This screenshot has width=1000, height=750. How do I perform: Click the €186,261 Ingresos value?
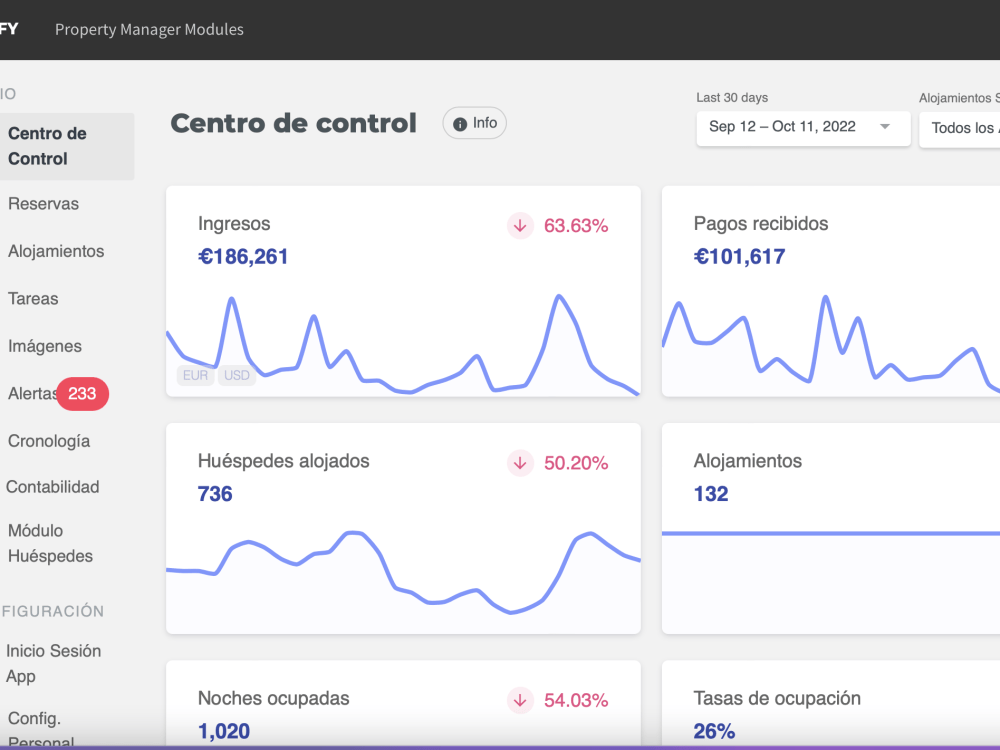coord(243,256)
